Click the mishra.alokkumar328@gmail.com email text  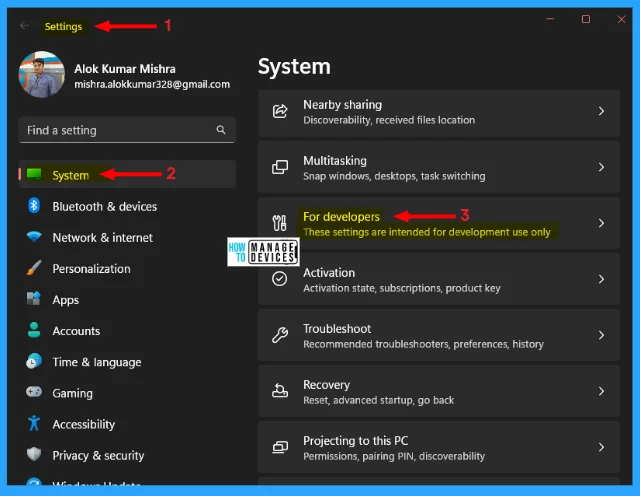pyautogui.click(x=152, y=84)
